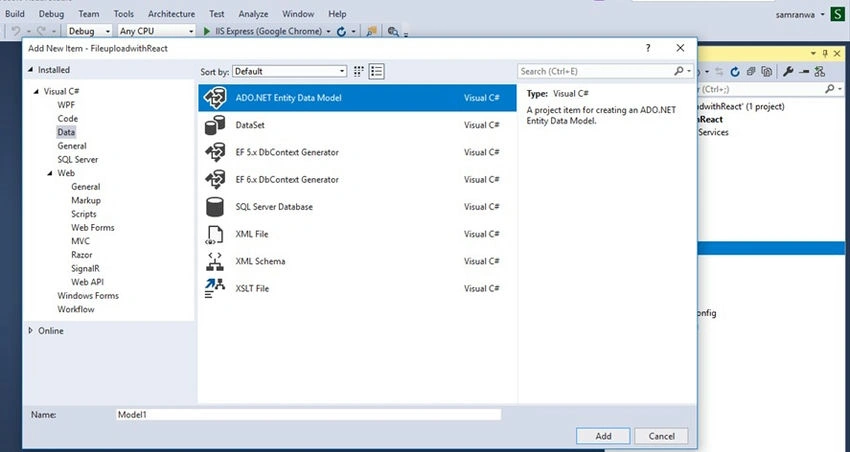
Task: Switch templates to small icons list view
Action: coord(376,72)
